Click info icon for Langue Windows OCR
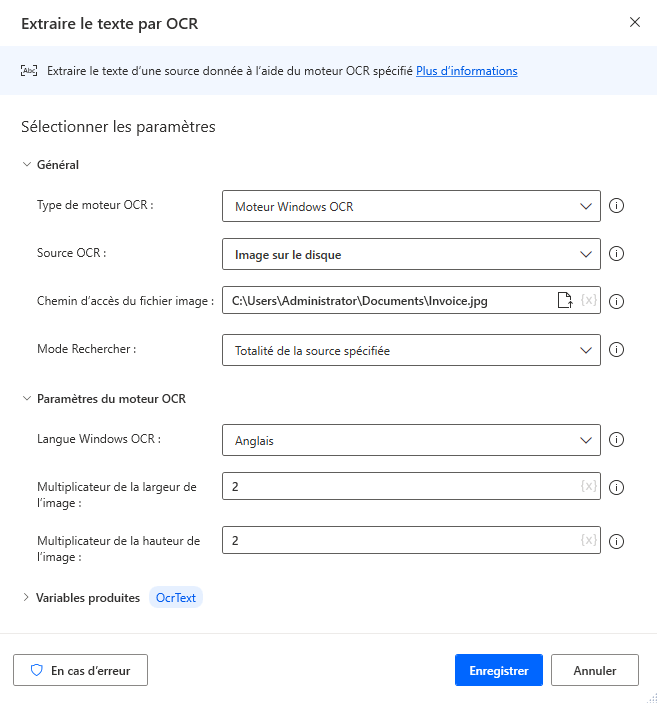This screenshot has width=657, height=703. [617, 440]
